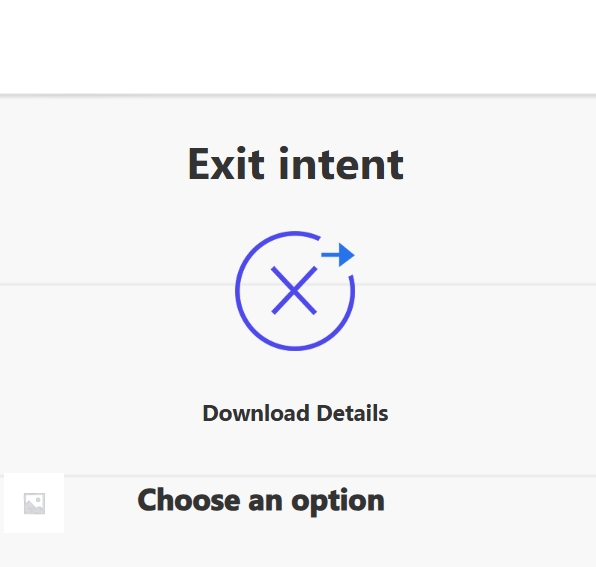
Task: Select the purple X cross inside the circle
Action: coord(294,290)
